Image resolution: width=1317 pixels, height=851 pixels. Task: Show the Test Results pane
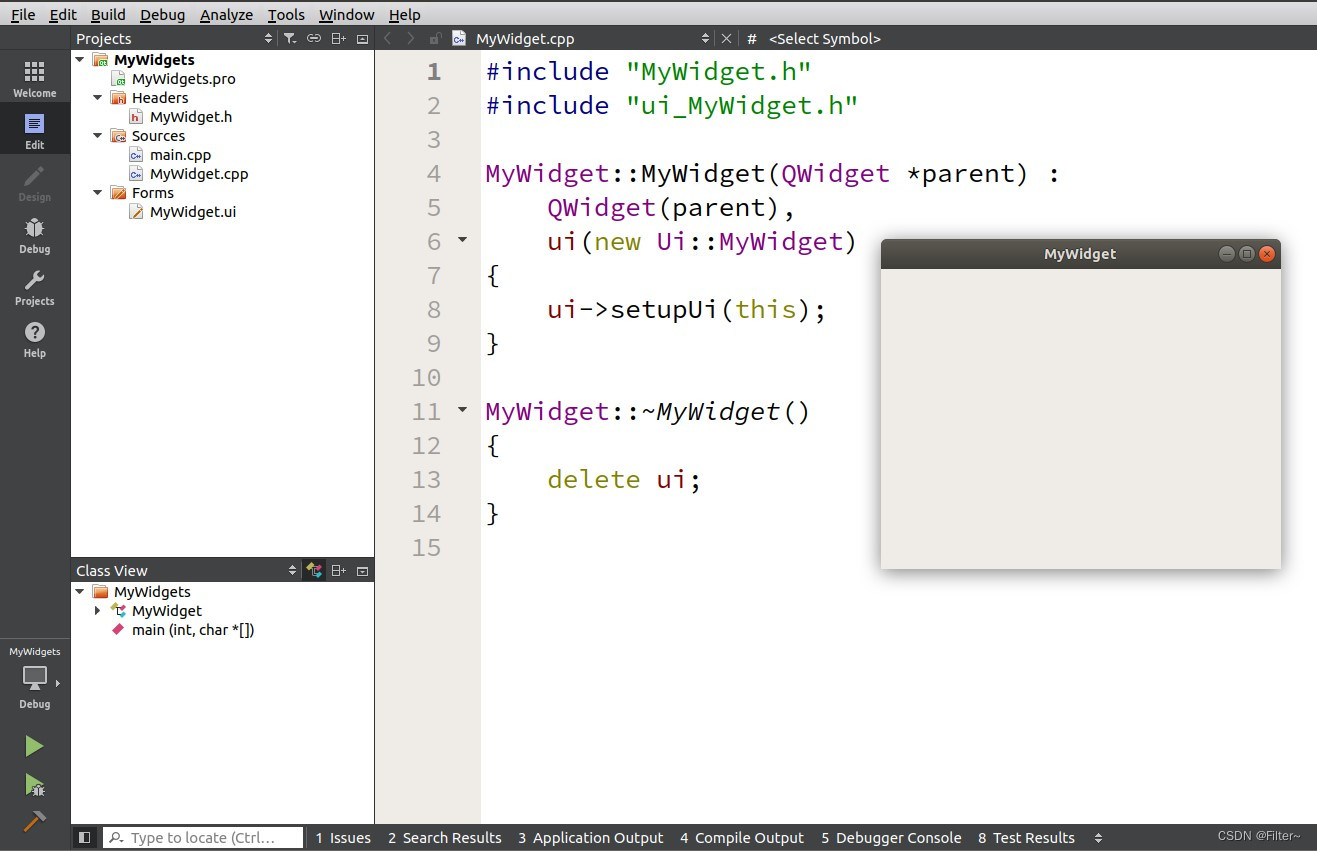click(1026, 838)
